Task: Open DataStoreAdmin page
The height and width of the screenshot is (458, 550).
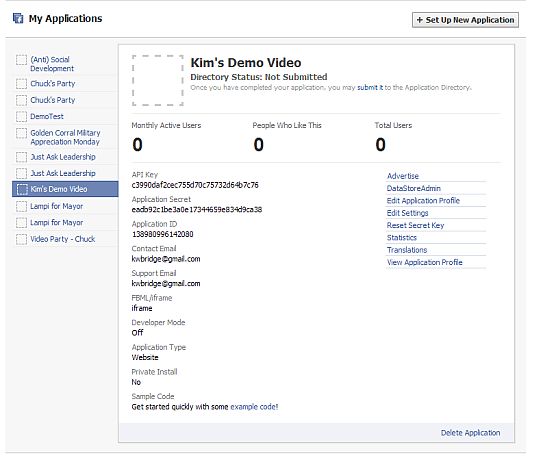Action: pos(414,188)
